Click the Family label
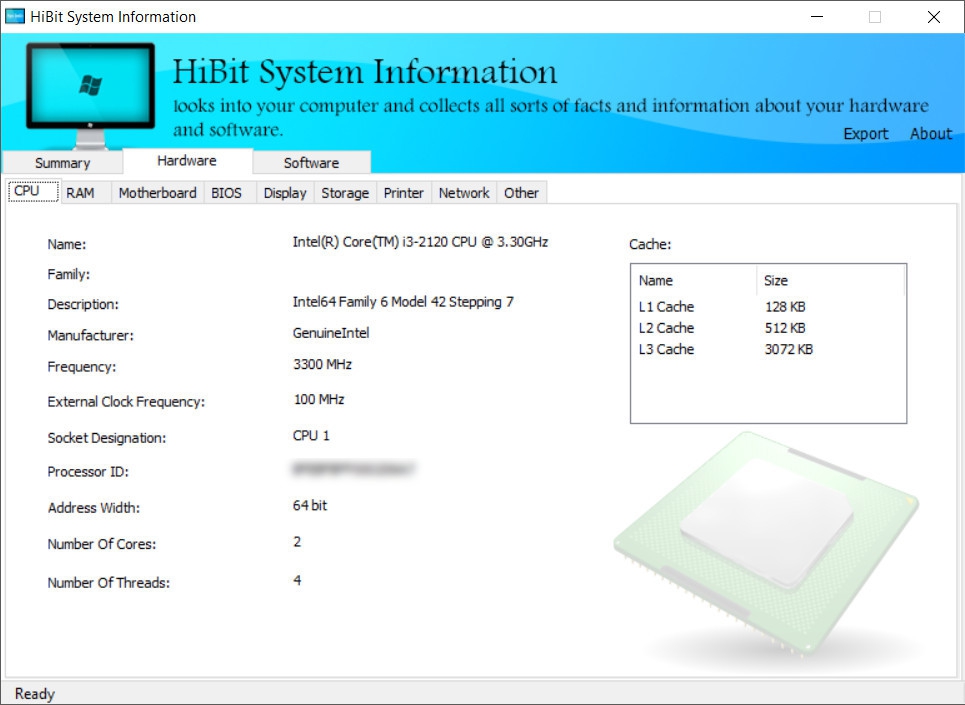The height and width of the screenshot is (705, 965). coord(68,274)
